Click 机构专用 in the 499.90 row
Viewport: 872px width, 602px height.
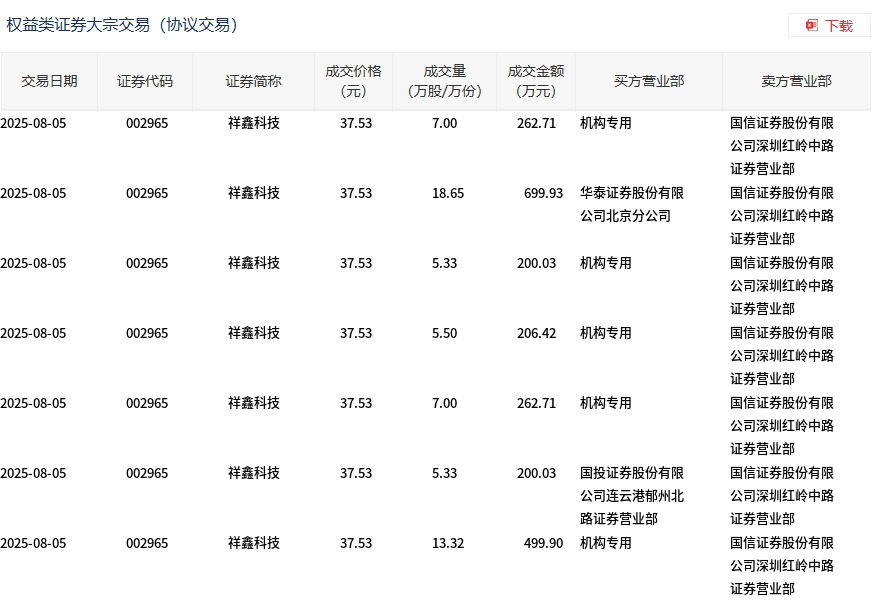point(606,543)
